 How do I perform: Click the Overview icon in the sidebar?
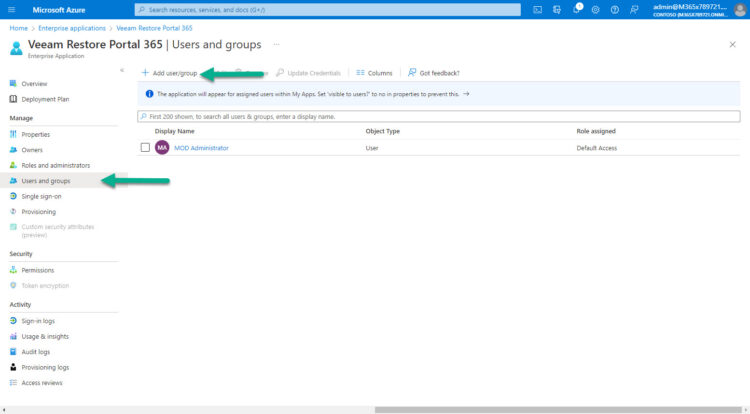click(13, 84)
